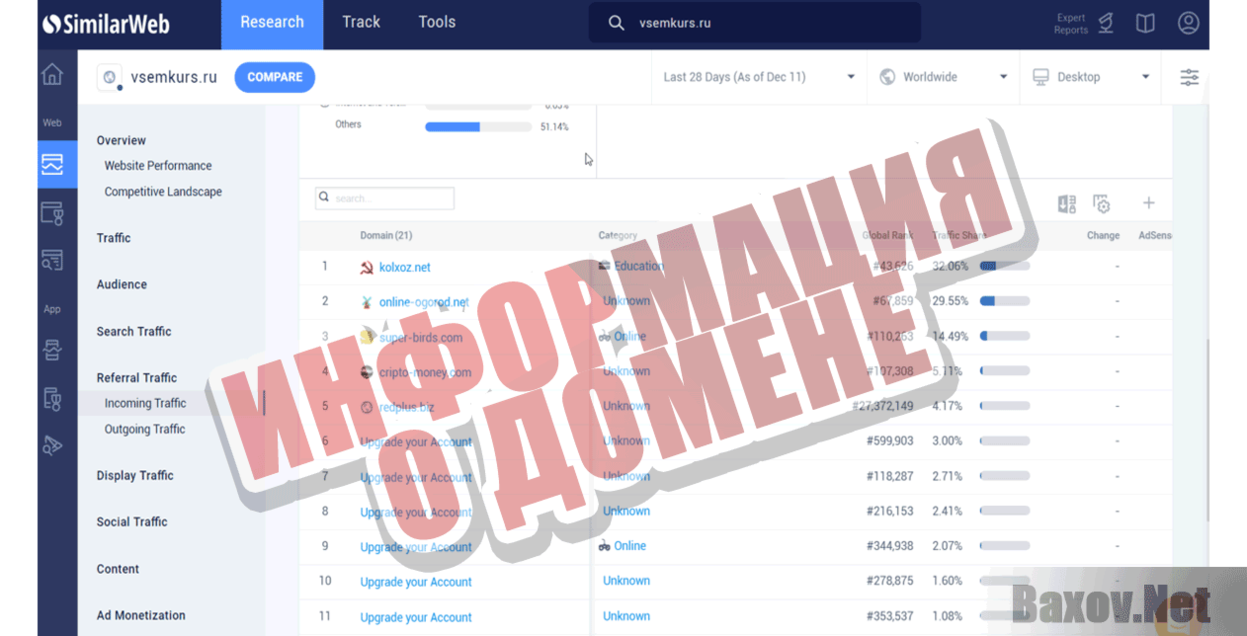The height and width of the screenshot is (636, 1247).
Task: Open the user profile icon
Action: pyautogui.click(x=1188, y=23)
